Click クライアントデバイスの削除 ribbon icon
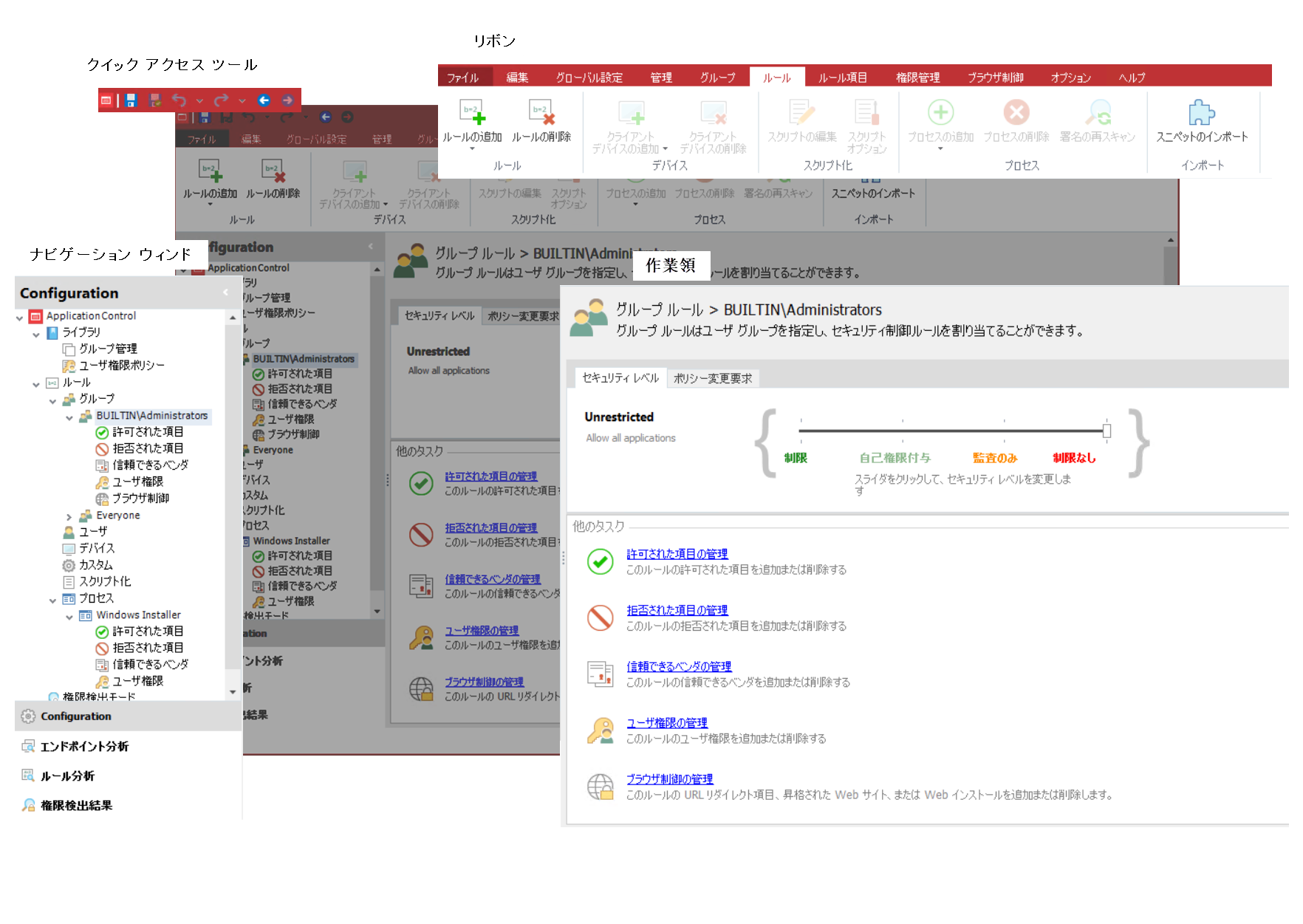 (x=713, y=112)
